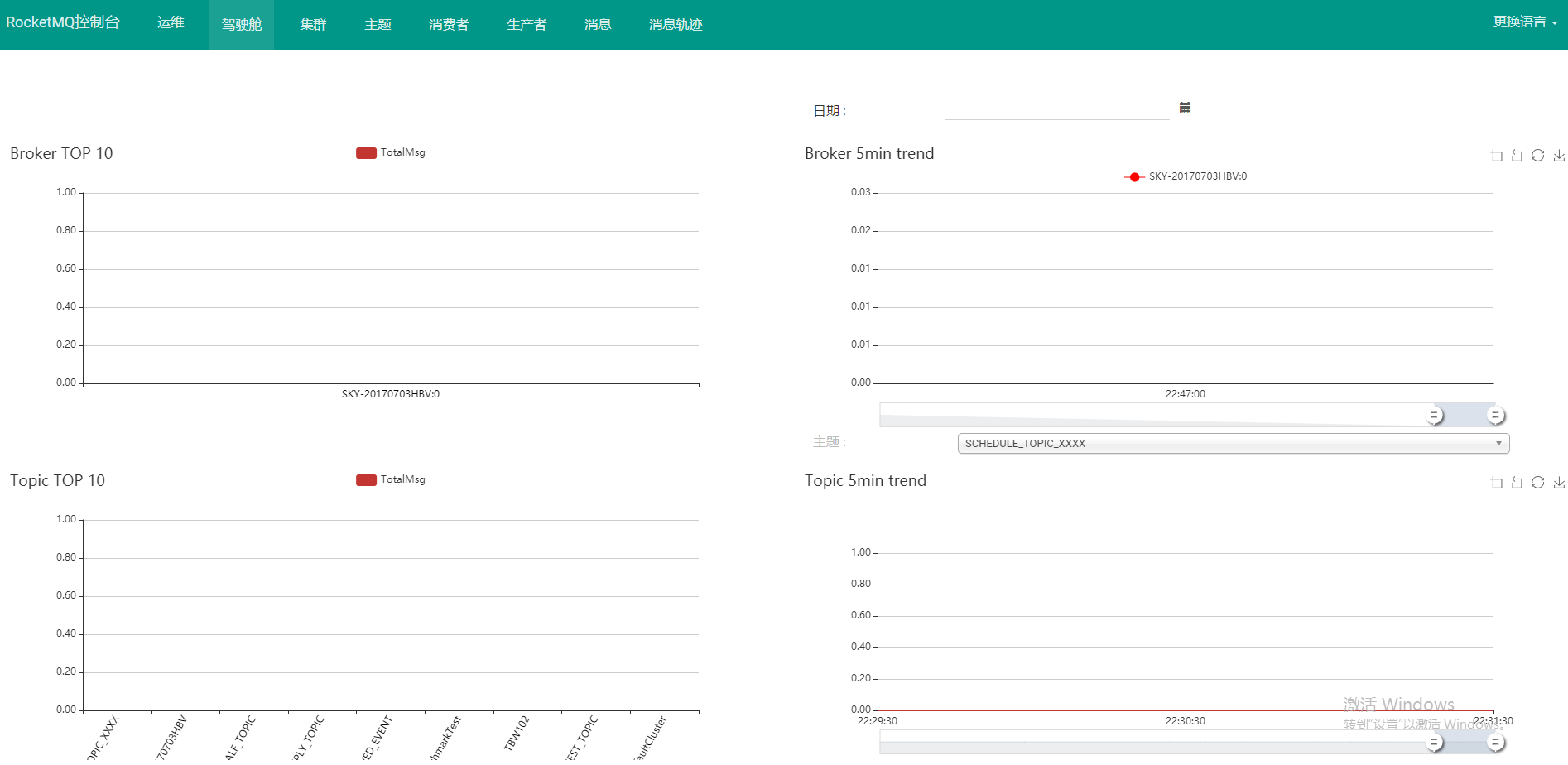Select the 驾驶舱 dashboard tab
The height and width of the screenshot is (765, 1568).
[242, 25]
